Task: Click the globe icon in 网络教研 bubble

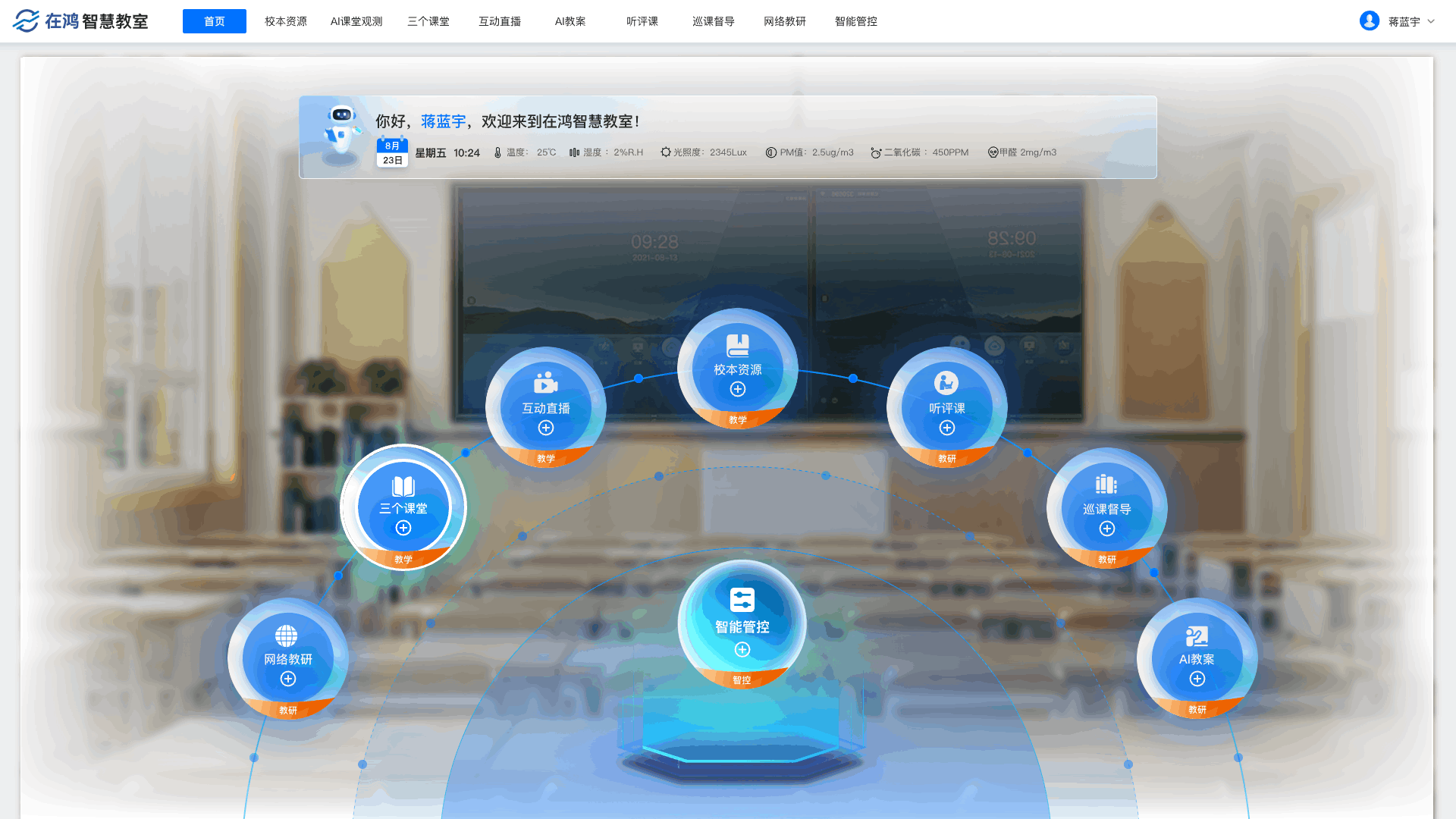Action: [x=287, y=635]
